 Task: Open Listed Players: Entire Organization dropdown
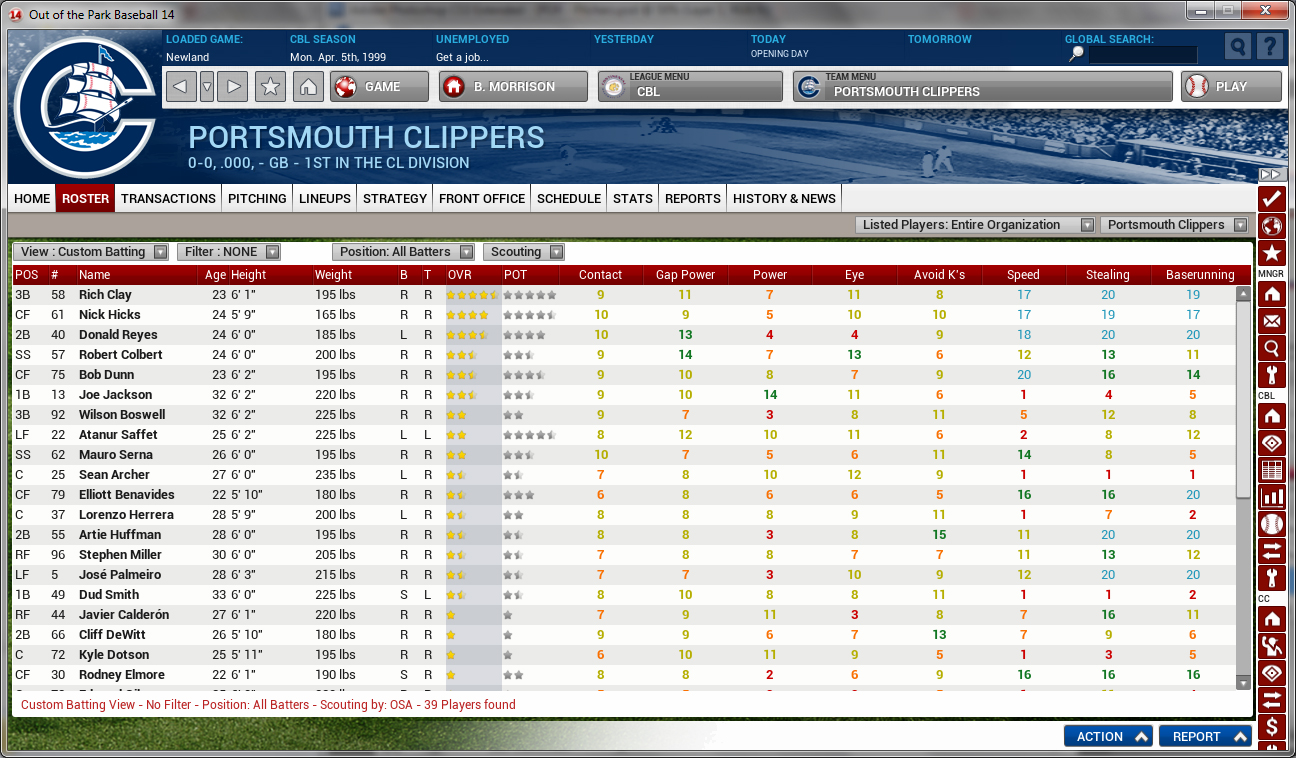[975, 225]
